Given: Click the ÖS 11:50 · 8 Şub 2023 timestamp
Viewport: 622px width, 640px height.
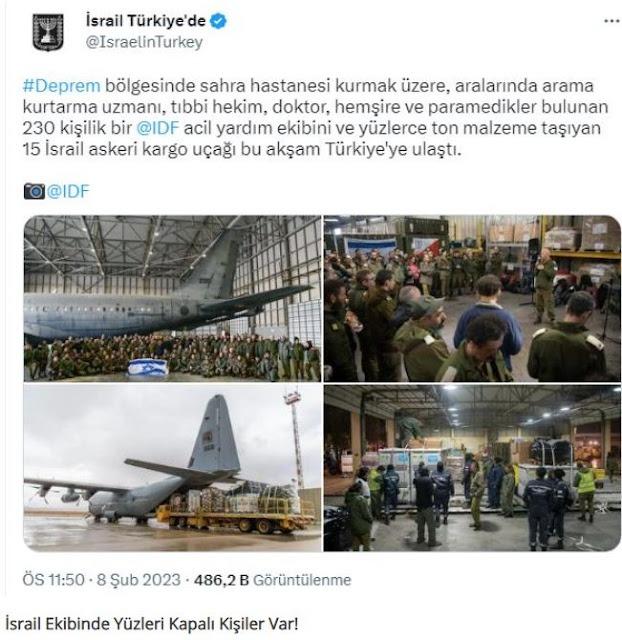Looking at the screenshot, I should [102, 580].
